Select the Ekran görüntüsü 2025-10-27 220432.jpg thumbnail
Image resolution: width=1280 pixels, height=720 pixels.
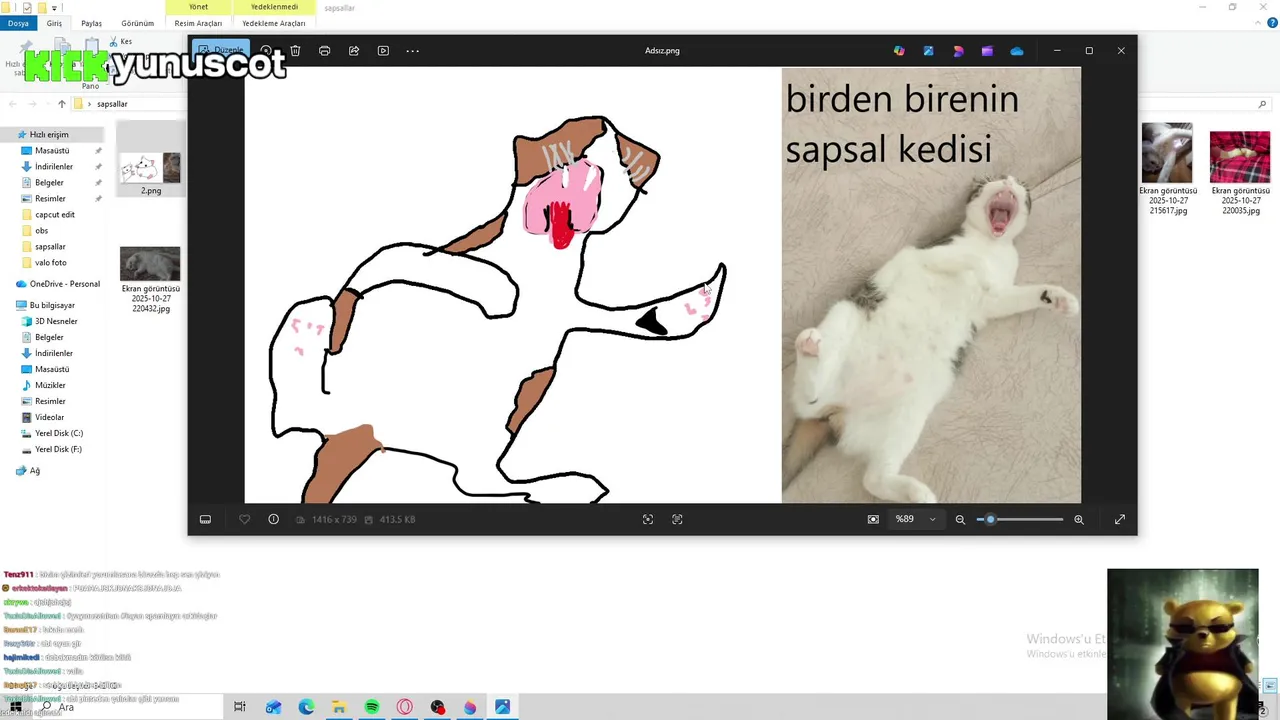pos(151,264)
